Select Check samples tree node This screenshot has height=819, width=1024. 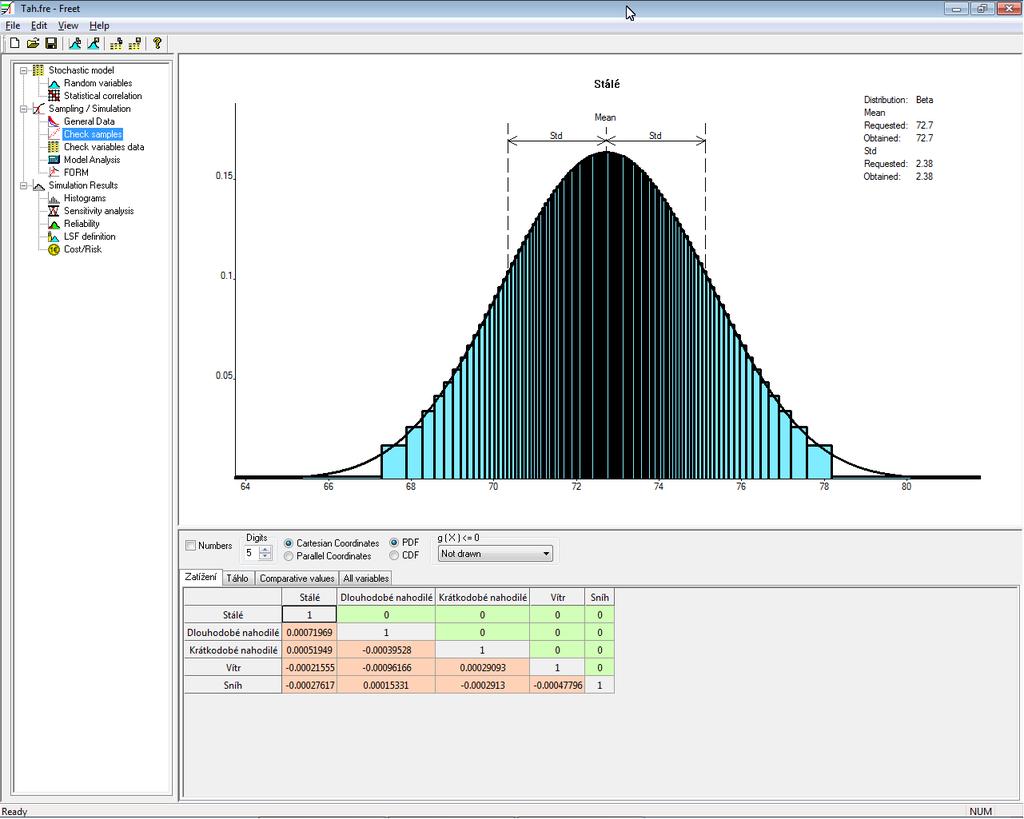93,134
